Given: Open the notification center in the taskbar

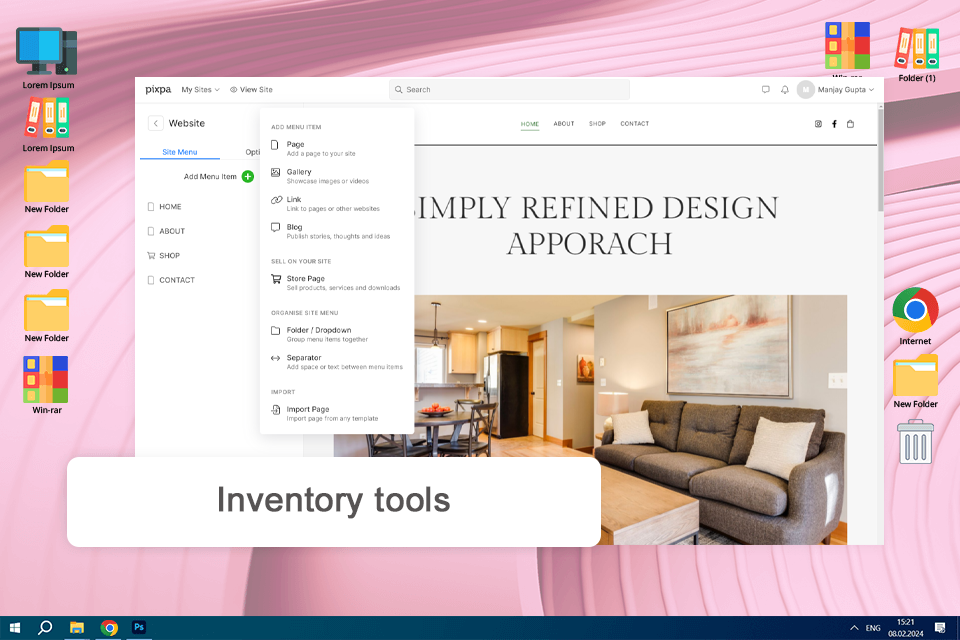Looking at the screenshot, I should pyautogui.click(x=940, y=628).
